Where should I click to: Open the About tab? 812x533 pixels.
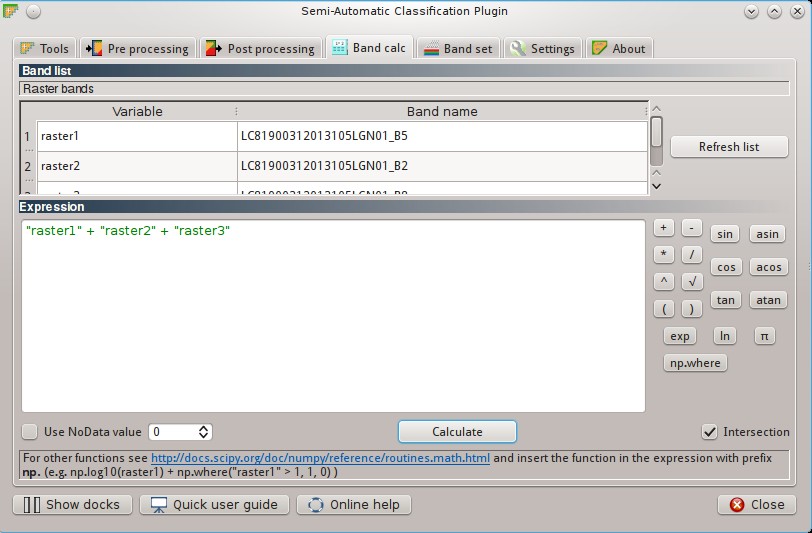(619, 49)
